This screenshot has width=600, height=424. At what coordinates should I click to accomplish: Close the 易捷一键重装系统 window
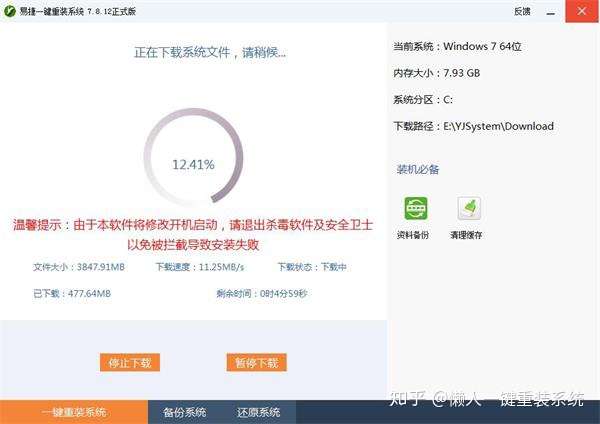pos(582,11)
